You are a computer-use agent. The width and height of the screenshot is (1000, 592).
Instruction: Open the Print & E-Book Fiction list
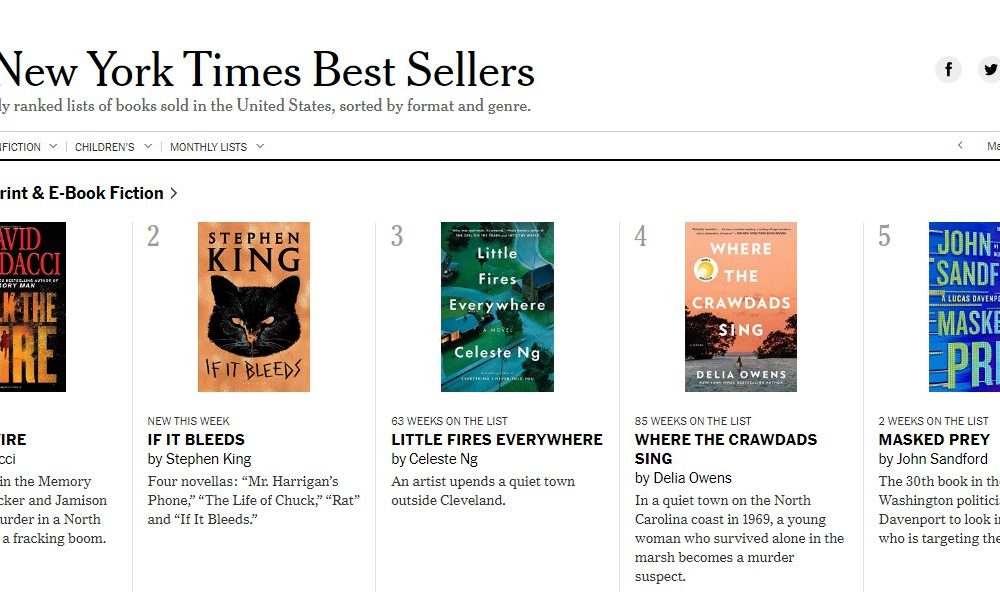pyautogui.click(x=80, y=193)
